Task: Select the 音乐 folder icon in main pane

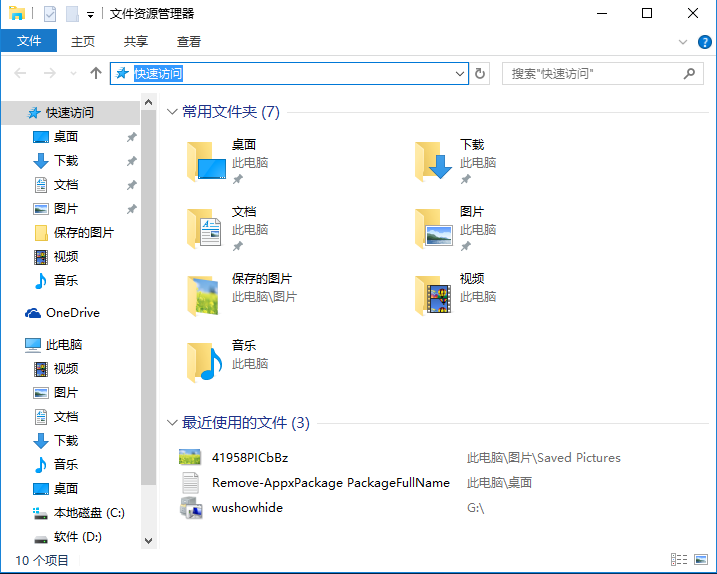Action: point(205,362)
